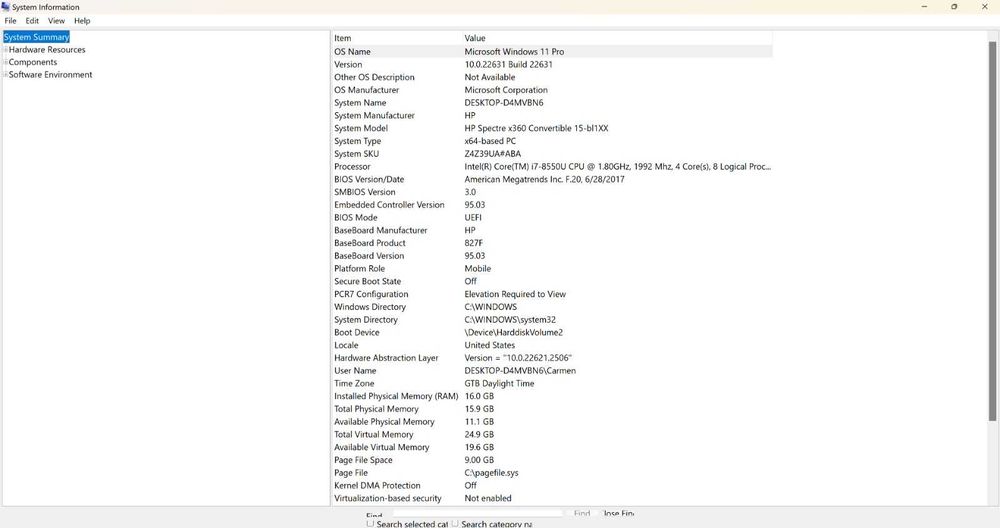The width and height of the screenshot is (1000, 528).
Task: Click the Locale value United States
Action: (490, 345)
